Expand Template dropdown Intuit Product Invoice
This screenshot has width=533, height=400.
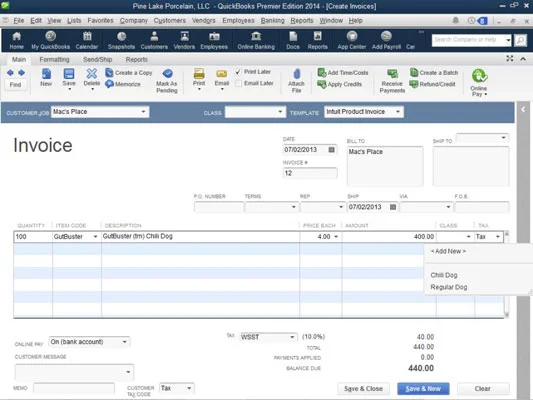point(398,111)
